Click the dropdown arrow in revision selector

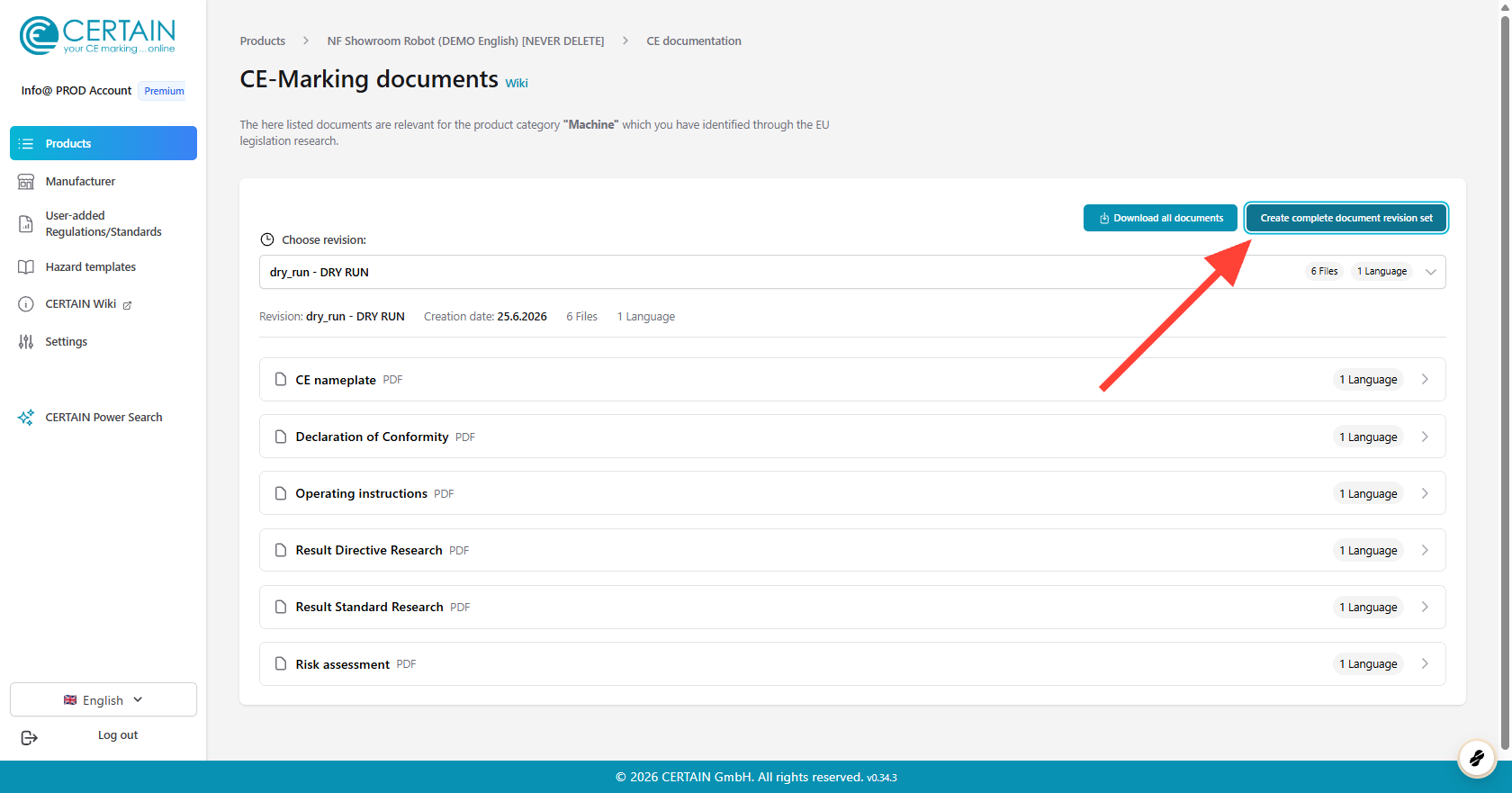tap(1431, 272)
